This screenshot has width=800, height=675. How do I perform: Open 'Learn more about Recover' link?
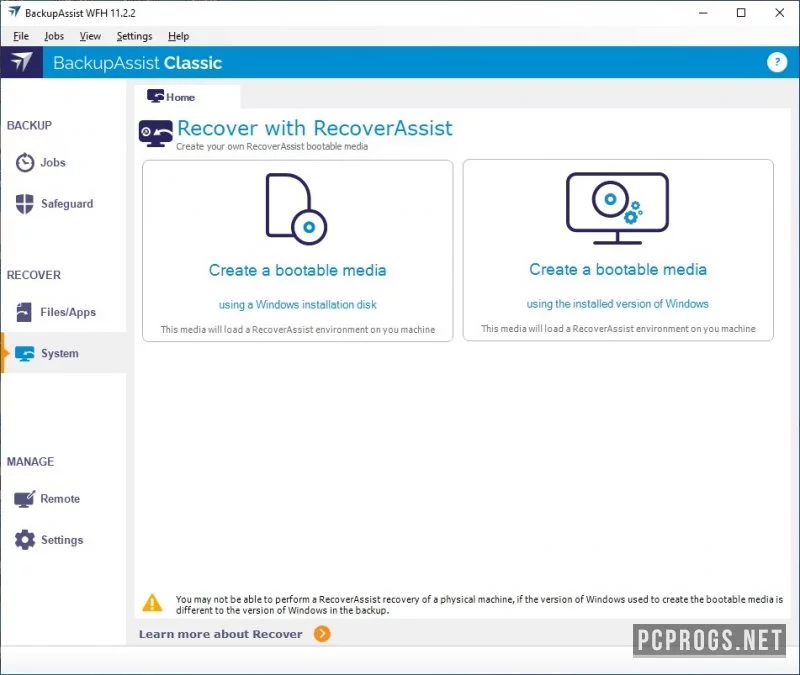[220, 634]
